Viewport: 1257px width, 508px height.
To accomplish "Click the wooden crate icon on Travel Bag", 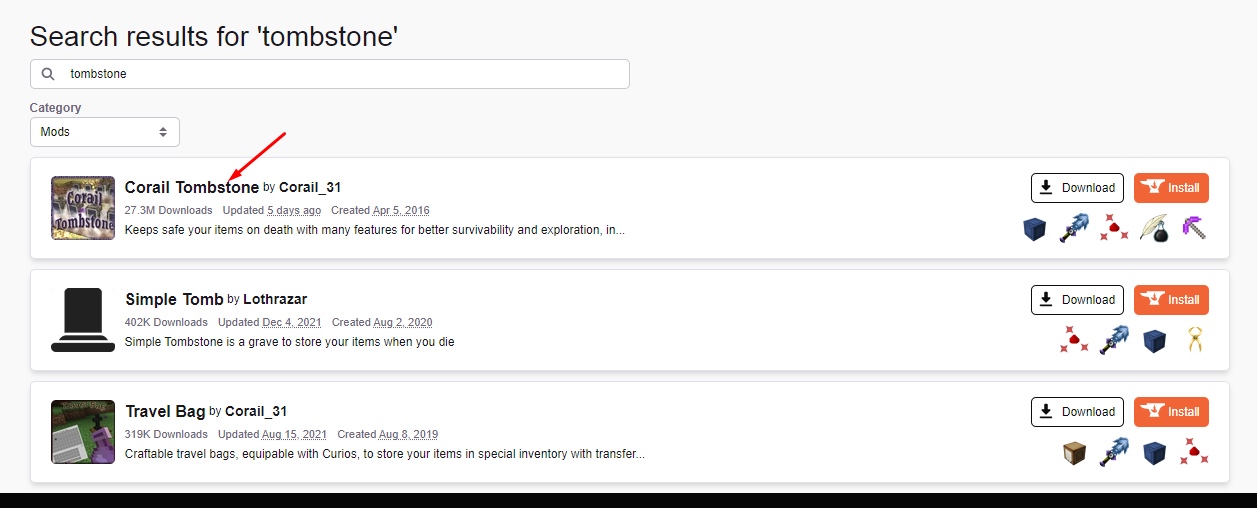I will tap(1074, 453).
